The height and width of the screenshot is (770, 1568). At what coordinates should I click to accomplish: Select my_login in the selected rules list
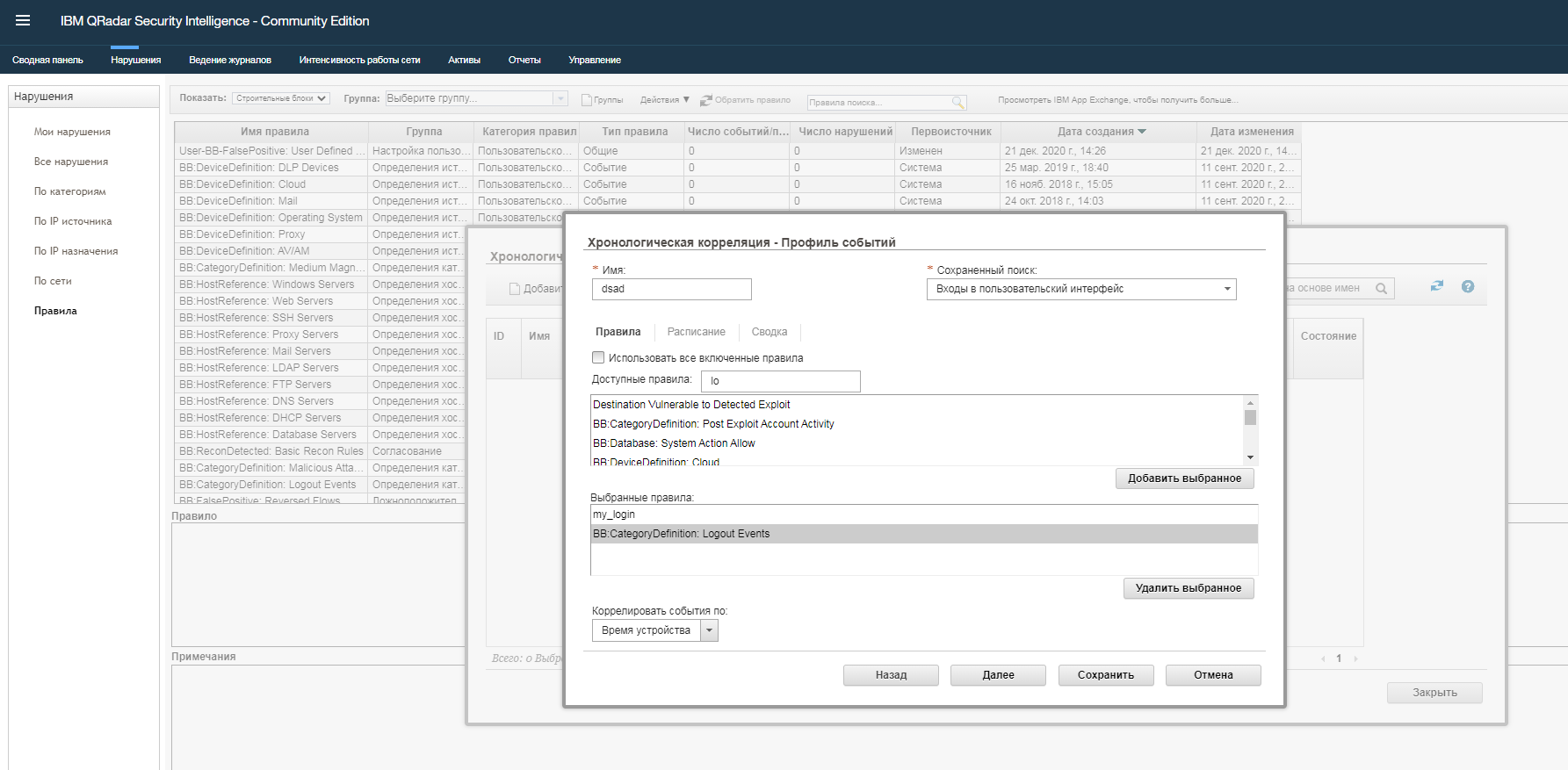click(924, 515)
